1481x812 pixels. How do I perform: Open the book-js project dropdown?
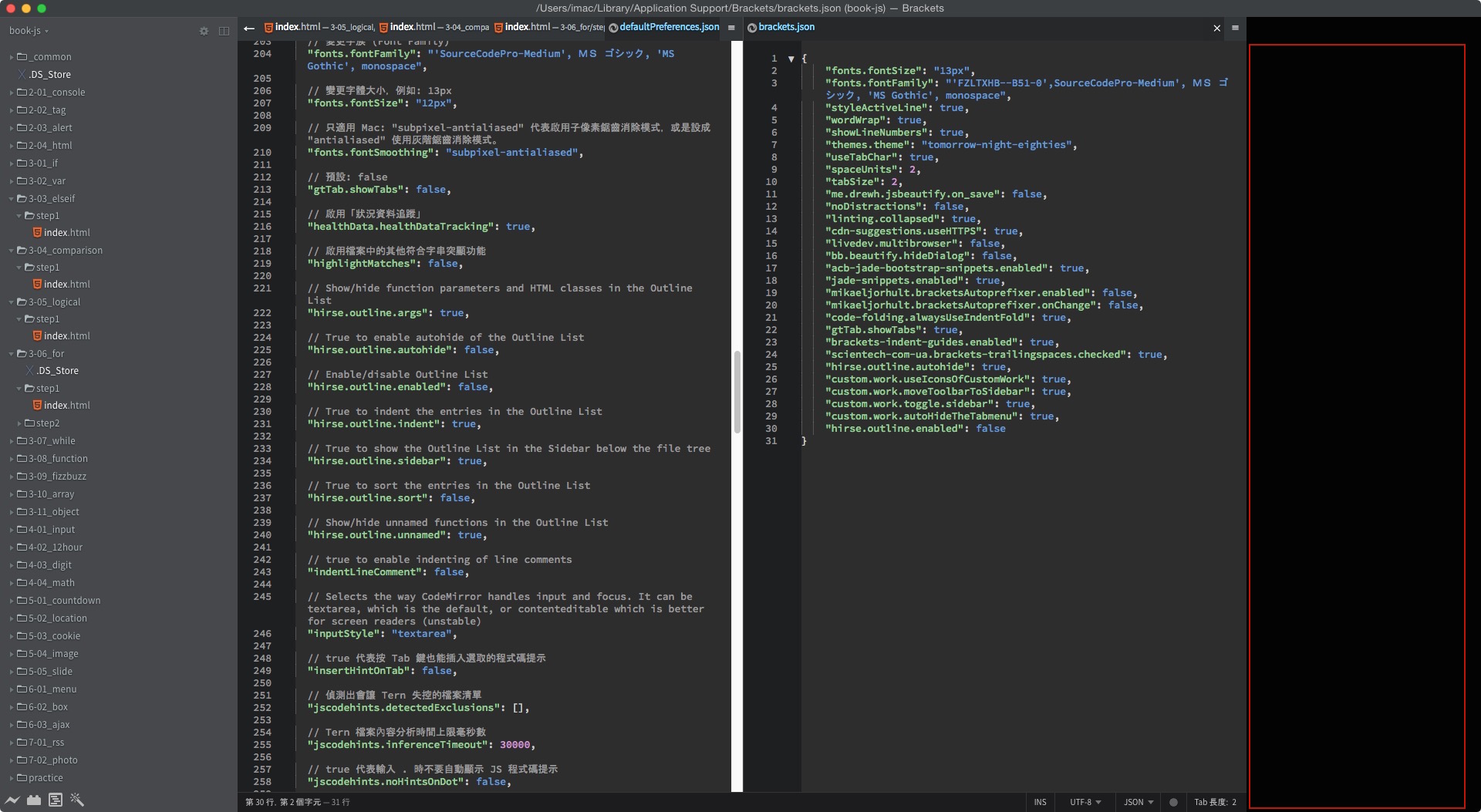point(29,31)
